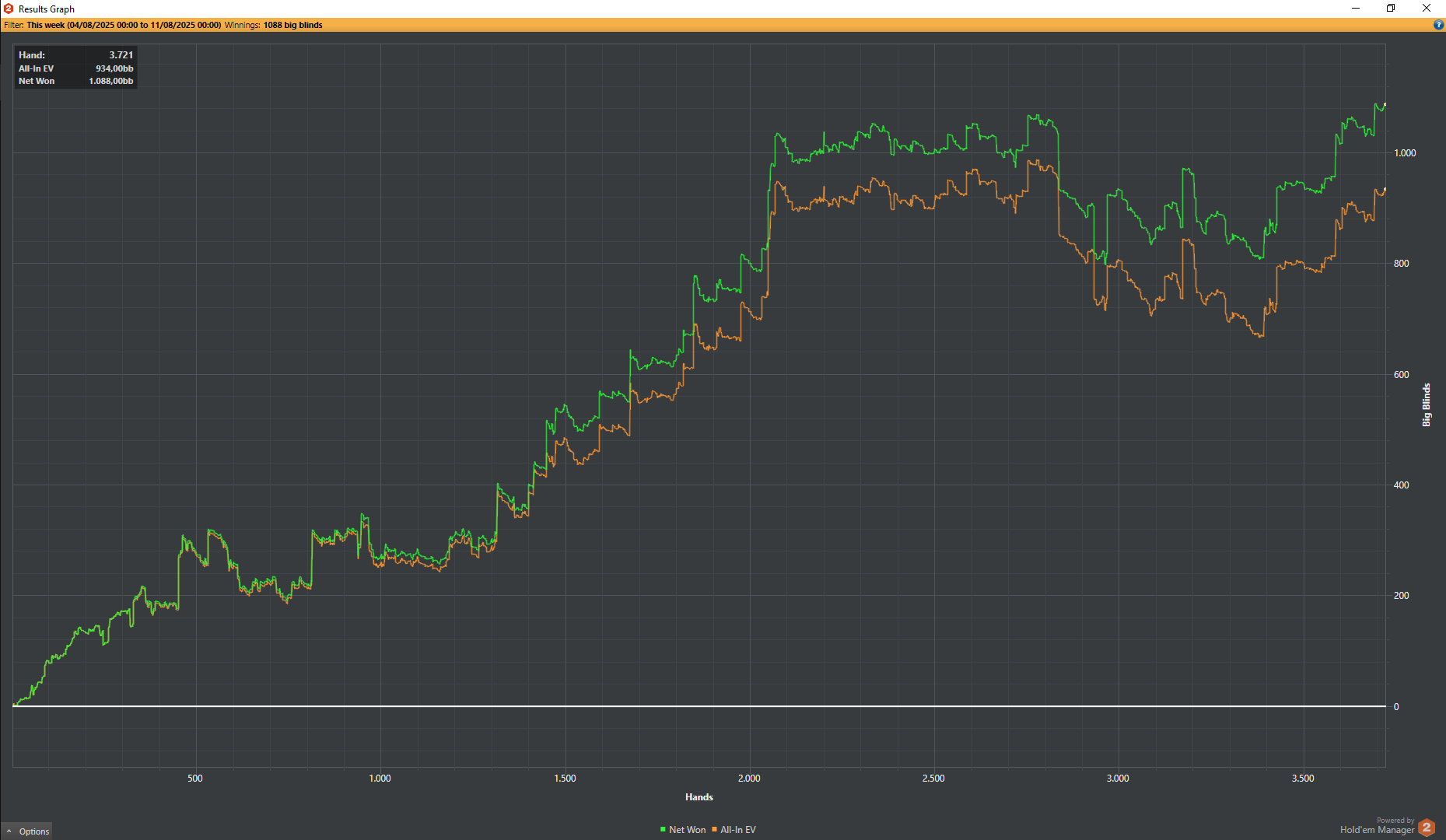This screenshot has width=1446, height=840.
Task: Select the end point of the orange All-In EV line
Action: 1385,189
